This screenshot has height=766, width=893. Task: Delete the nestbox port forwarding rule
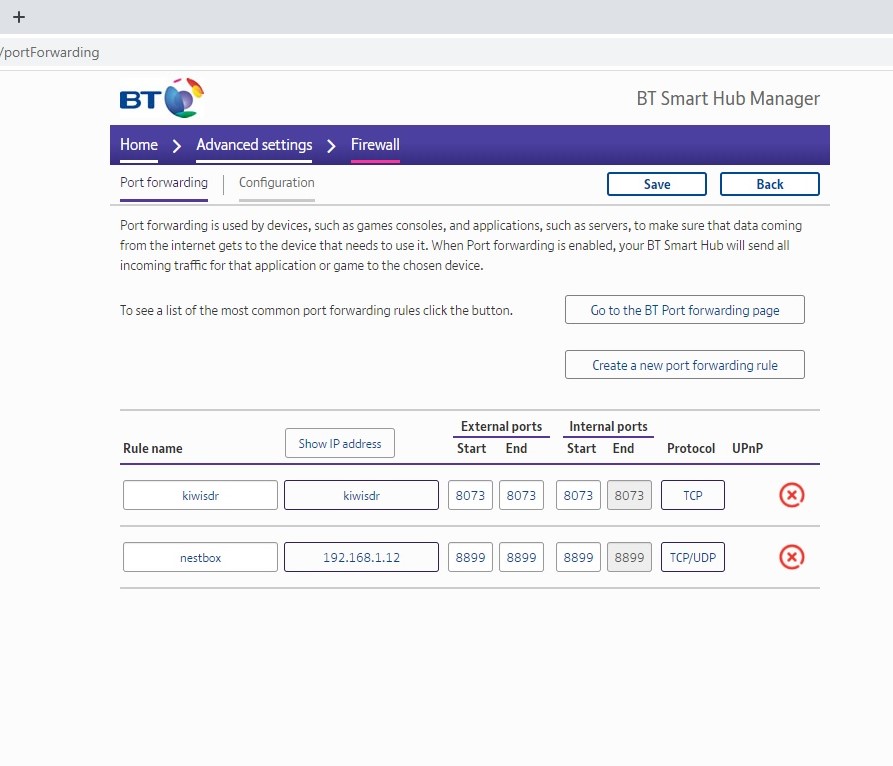pos(791,557)
